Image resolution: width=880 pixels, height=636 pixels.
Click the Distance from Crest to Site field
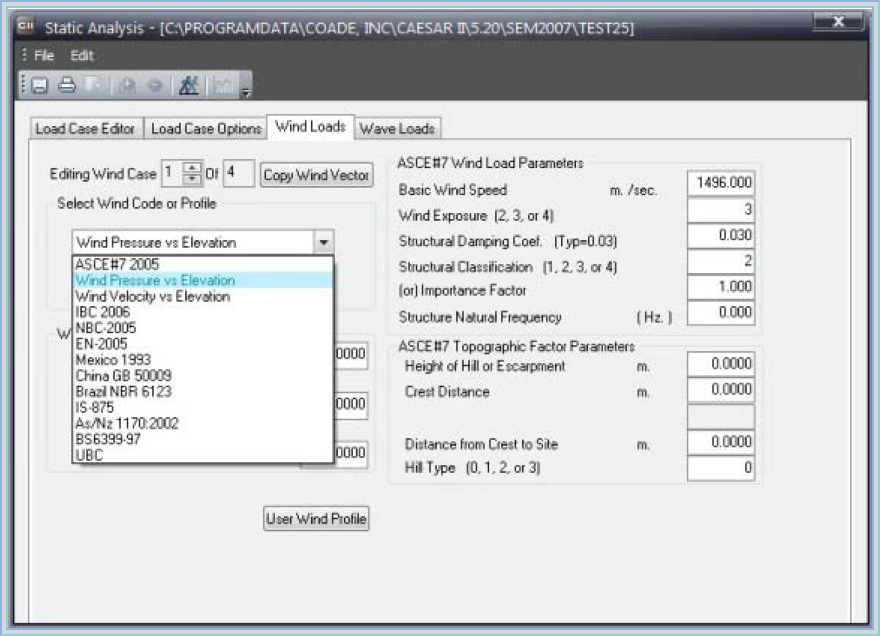(721, 442)
